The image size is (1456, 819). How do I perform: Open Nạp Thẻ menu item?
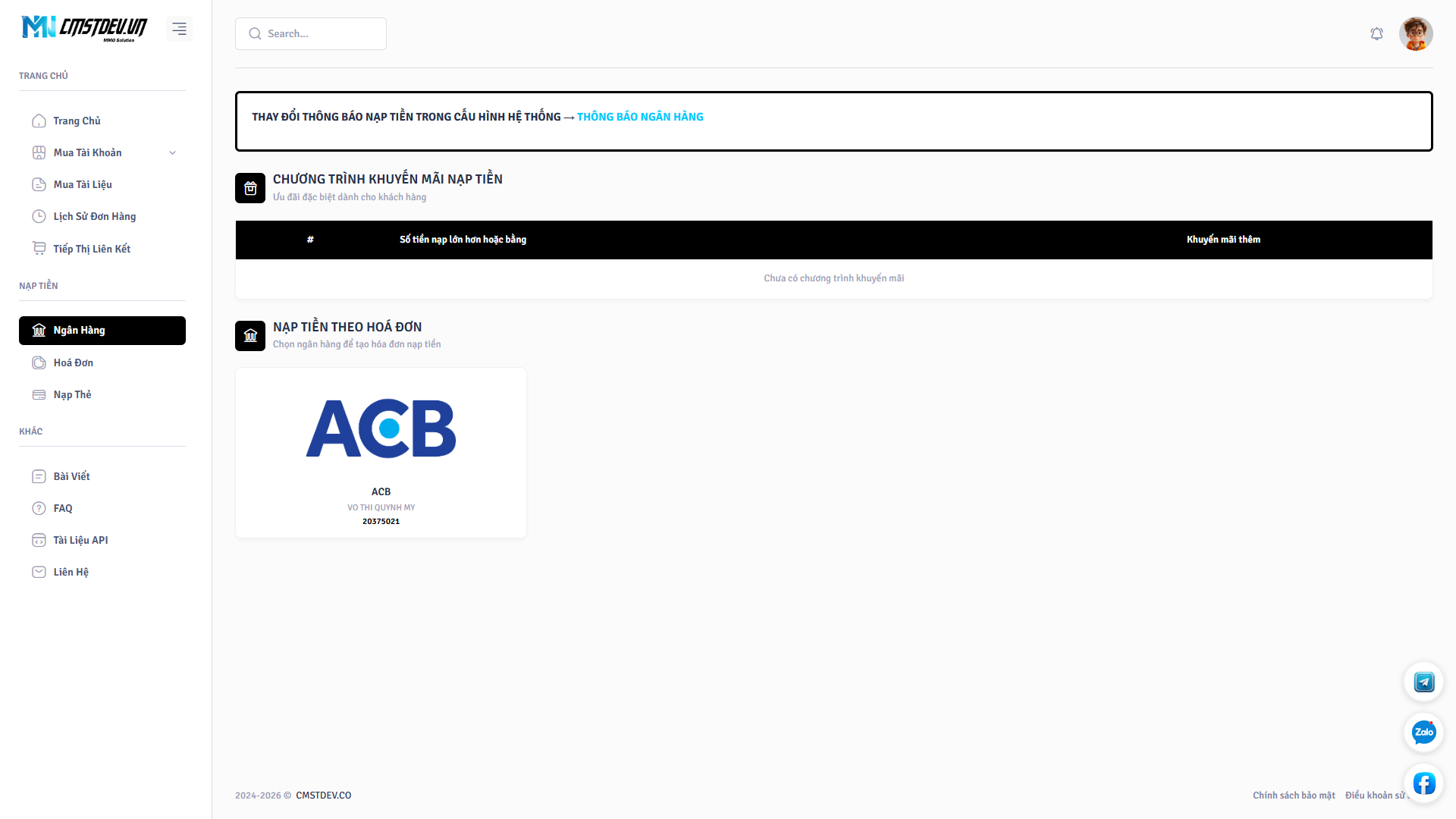pos(72,395)
